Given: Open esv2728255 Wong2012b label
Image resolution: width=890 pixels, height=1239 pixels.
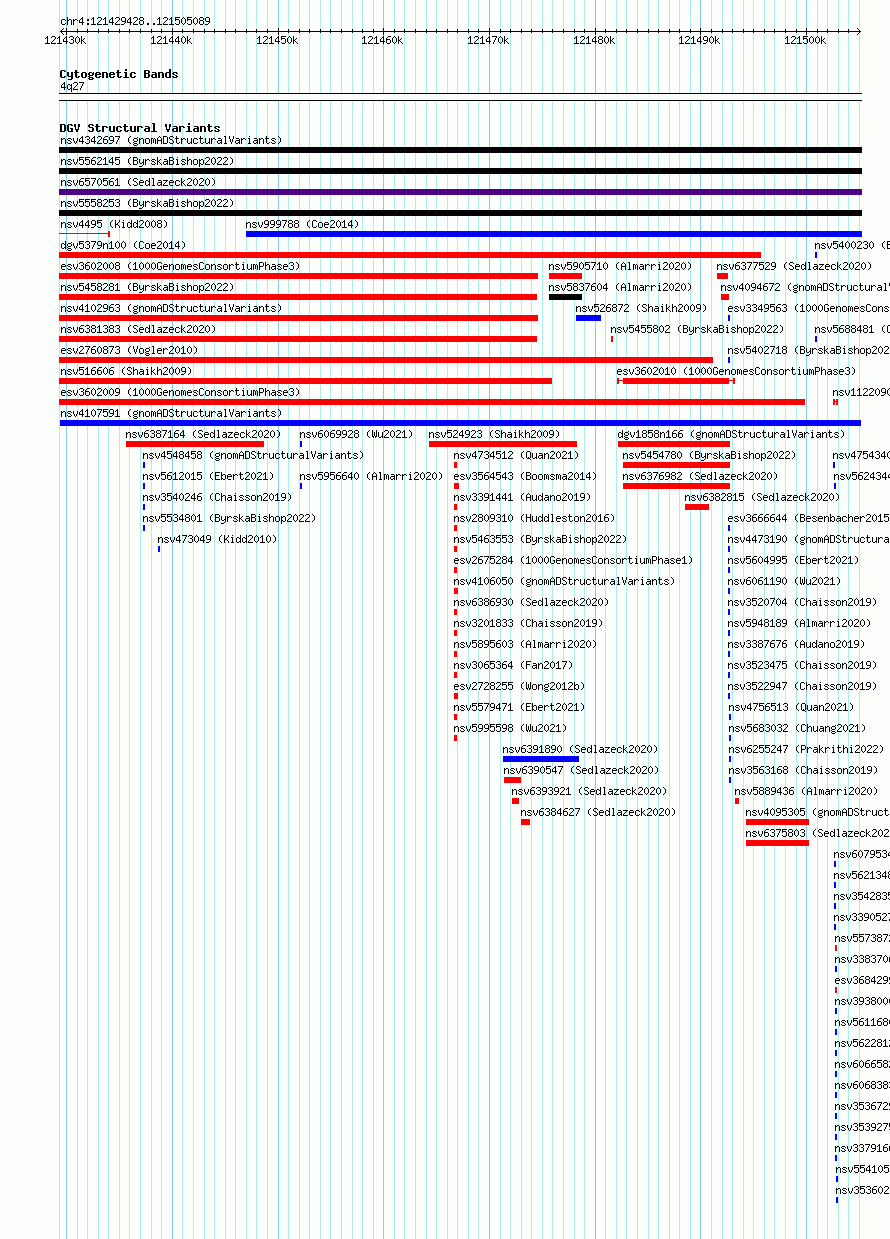Looking at the screenshot, I should (x=519, y=686).
